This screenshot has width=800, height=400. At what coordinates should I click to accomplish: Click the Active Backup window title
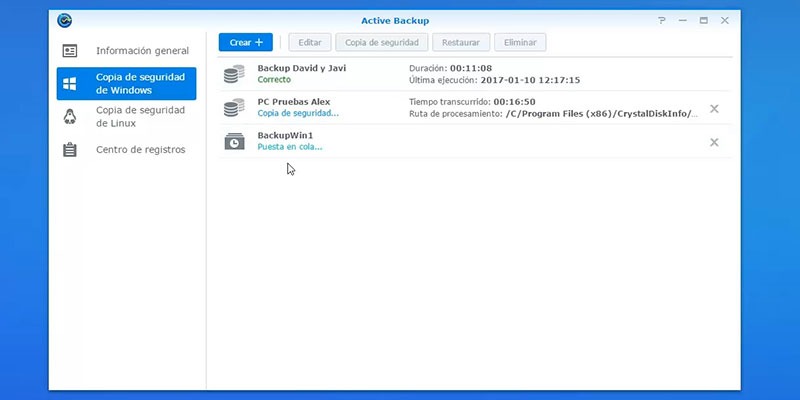[395, 21]
